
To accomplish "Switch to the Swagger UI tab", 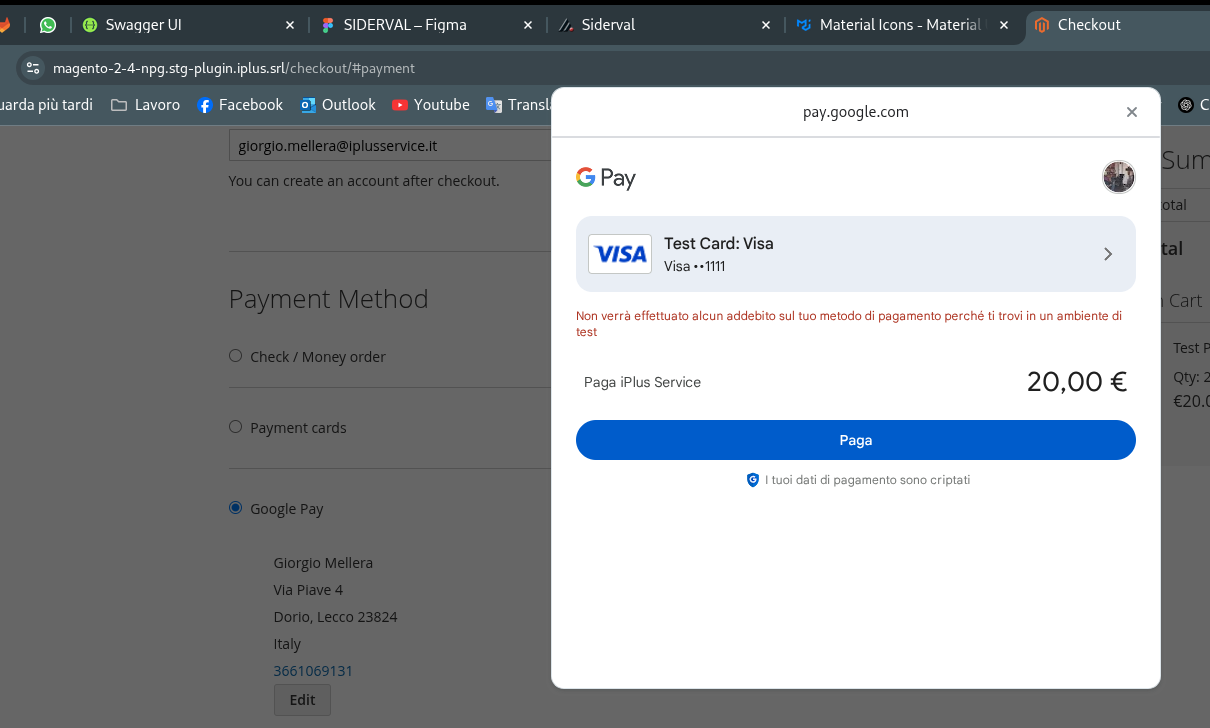I will 180,25.
